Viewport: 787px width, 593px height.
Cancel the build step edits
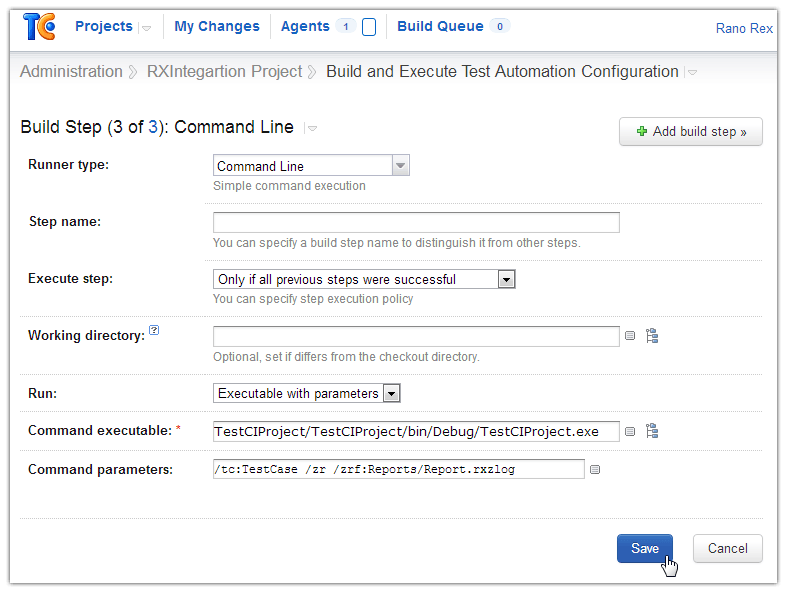click(x=727, y=548)
